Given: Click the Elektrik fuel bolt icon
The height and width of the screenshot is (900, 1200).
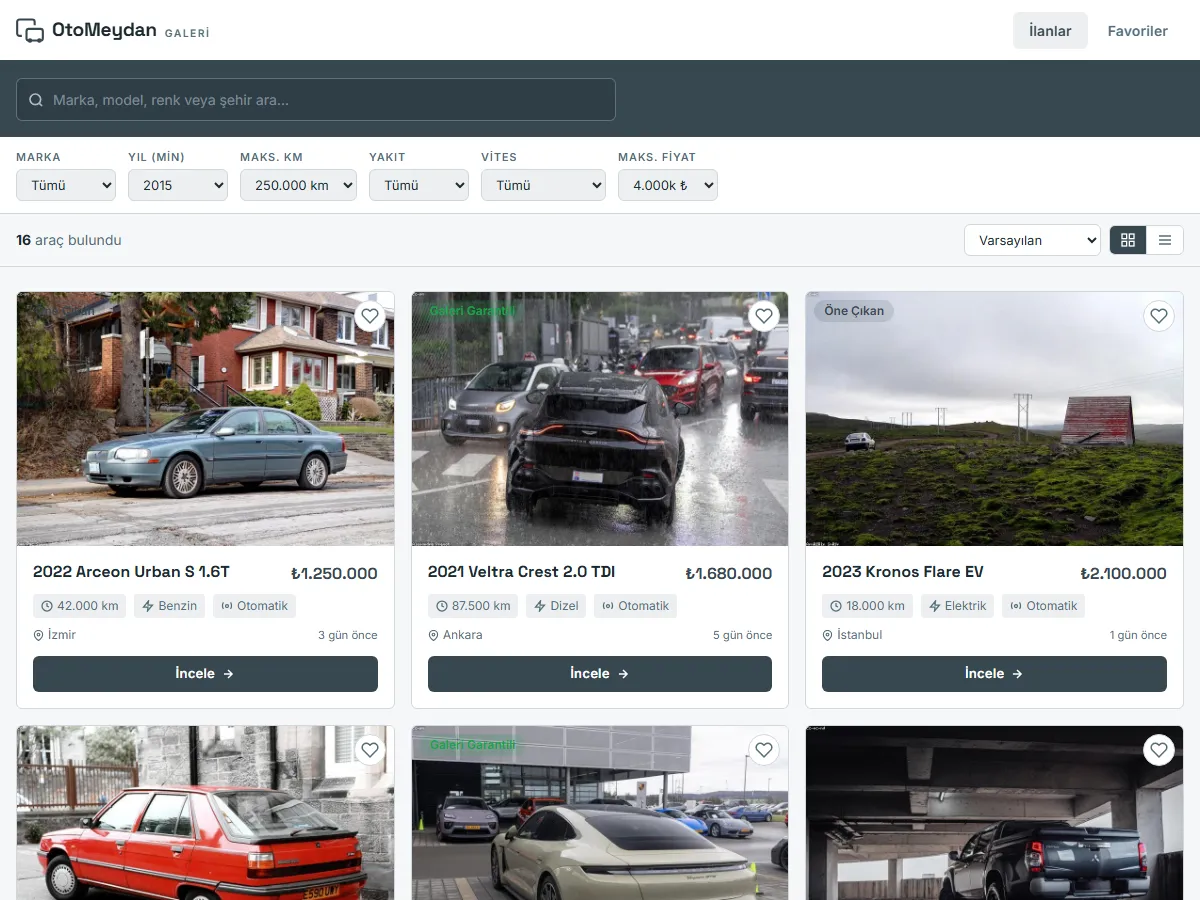Looking at the screenshot, I should (x=935, y=606).
